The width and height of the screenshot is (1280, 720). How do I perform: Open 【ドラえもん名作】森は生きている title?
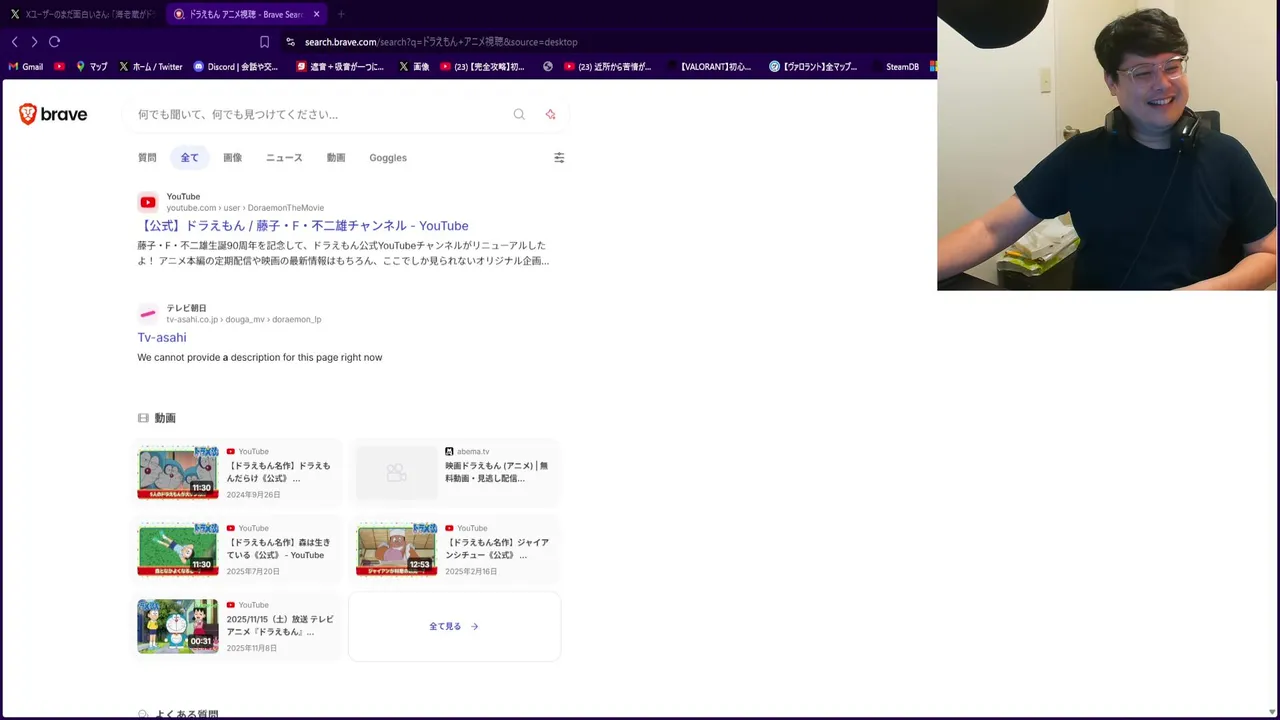[x=278, y=549]
